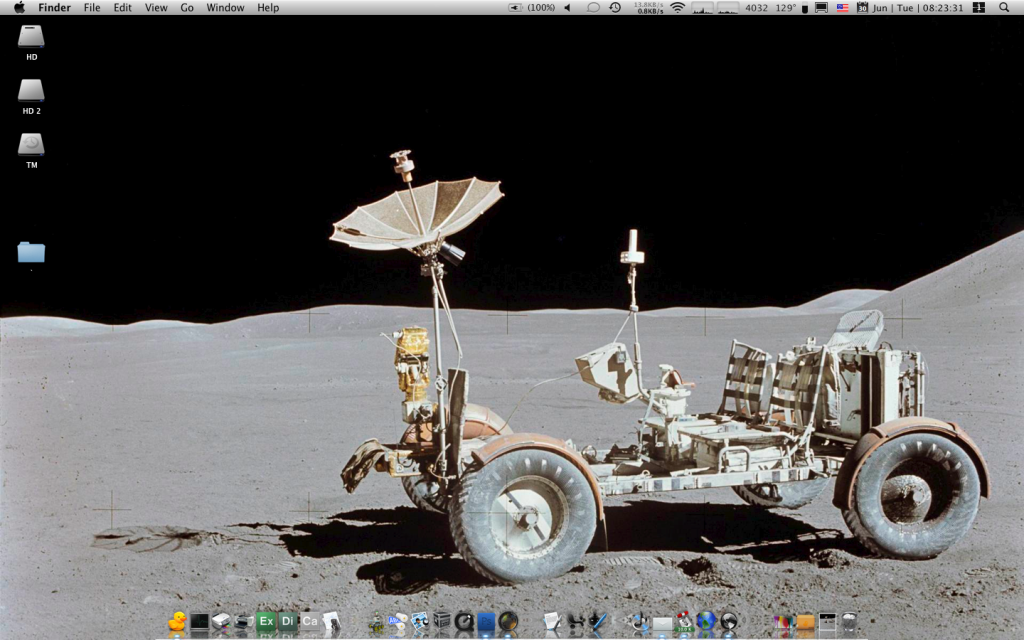Open the US flag input source menu
This screenshot has height=640, width=1024.
(842, 7)
